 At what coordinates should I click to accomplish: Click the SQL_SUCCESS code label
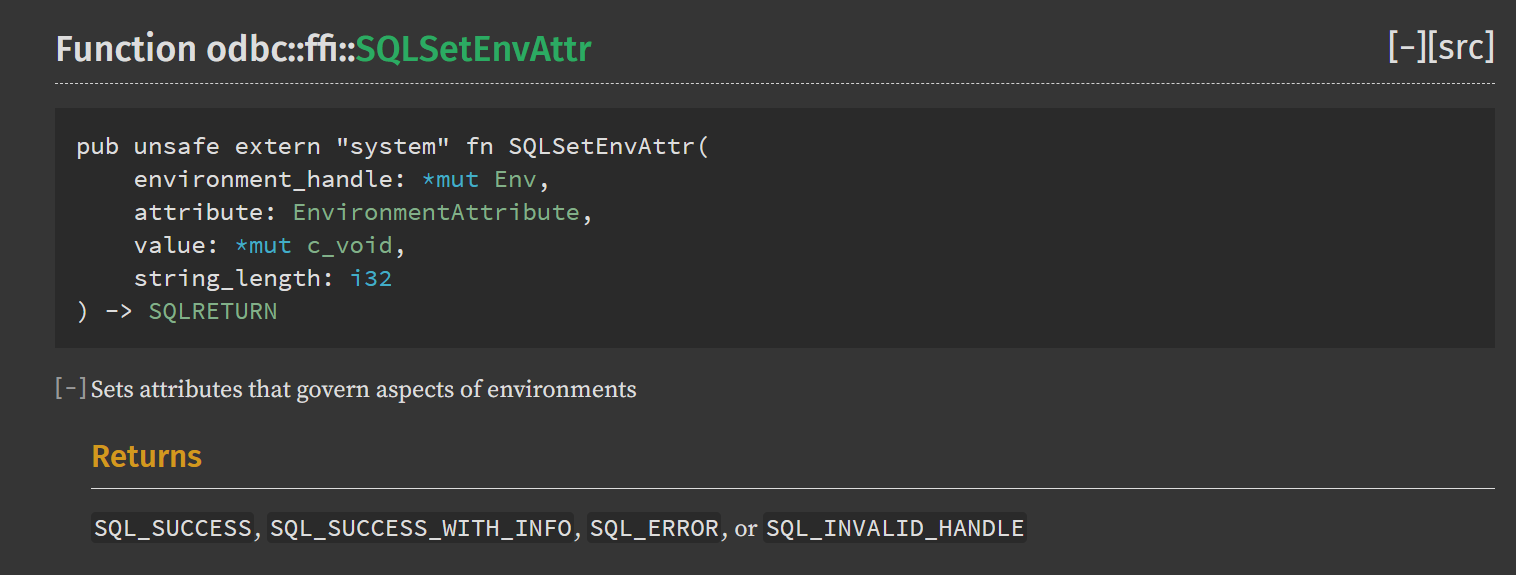172,528
